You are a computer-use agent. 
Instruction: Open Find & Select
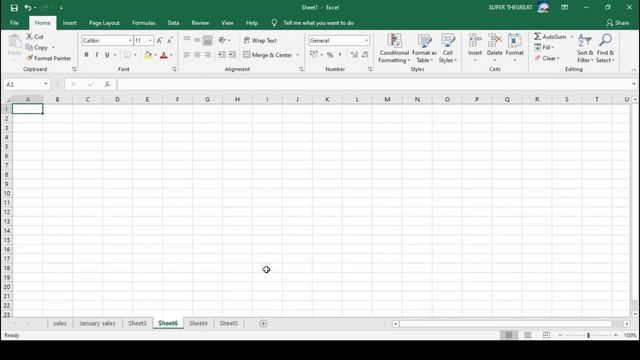point(605,48)
